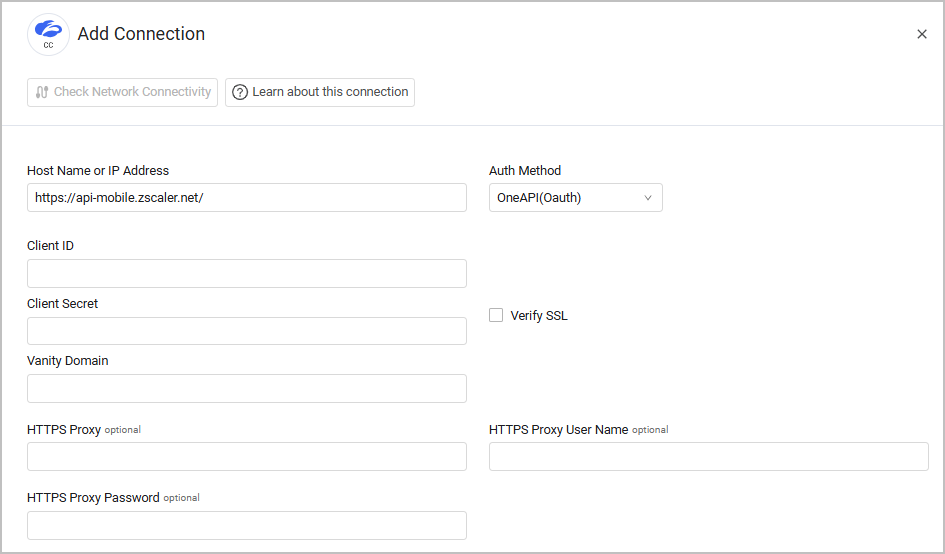Open the Auth Method dropdown
945x554 pixels.
point(575,198)
